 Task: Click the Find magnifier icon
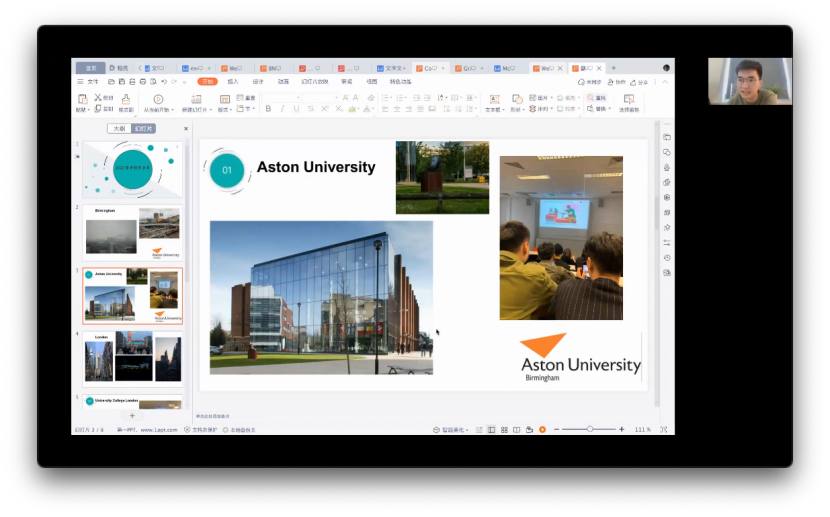[591, 98]
